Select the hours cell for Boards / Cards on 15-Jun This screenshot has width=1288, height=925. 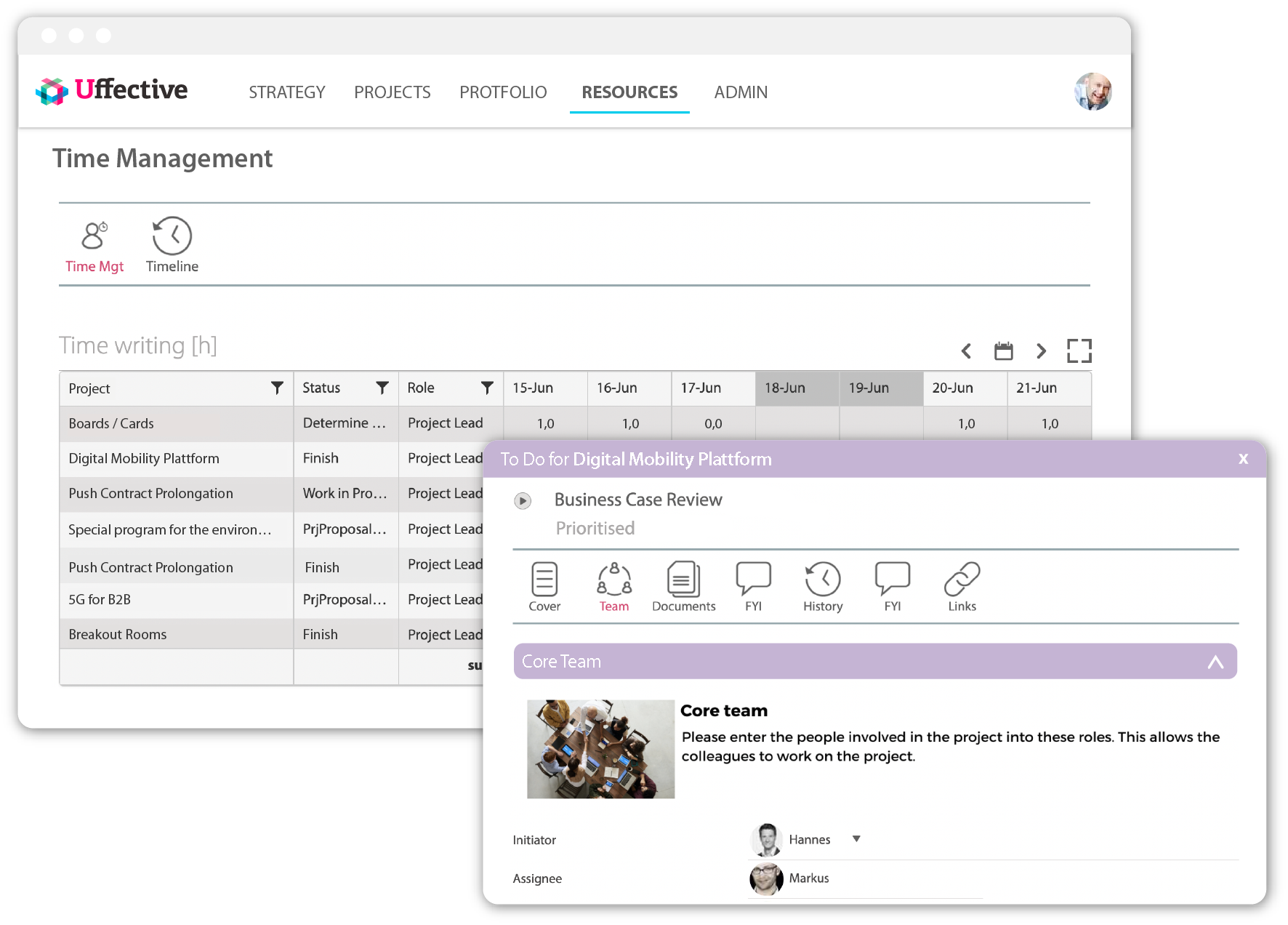coord(544,423)
